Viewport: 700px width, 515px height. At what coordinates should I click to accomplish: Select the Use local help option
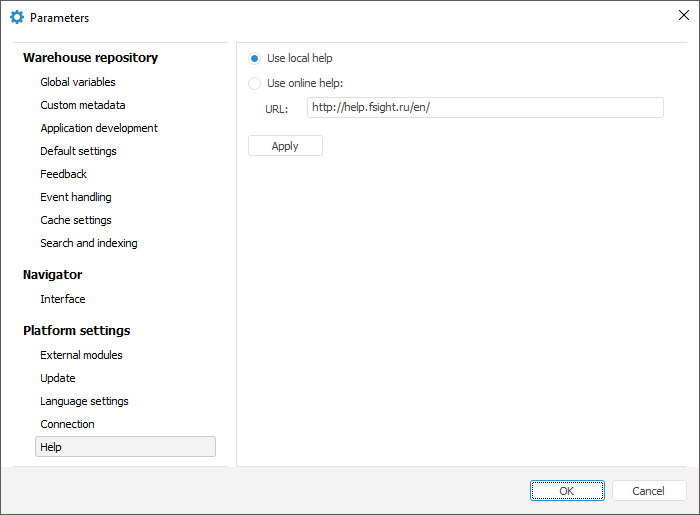pos(255,59)
